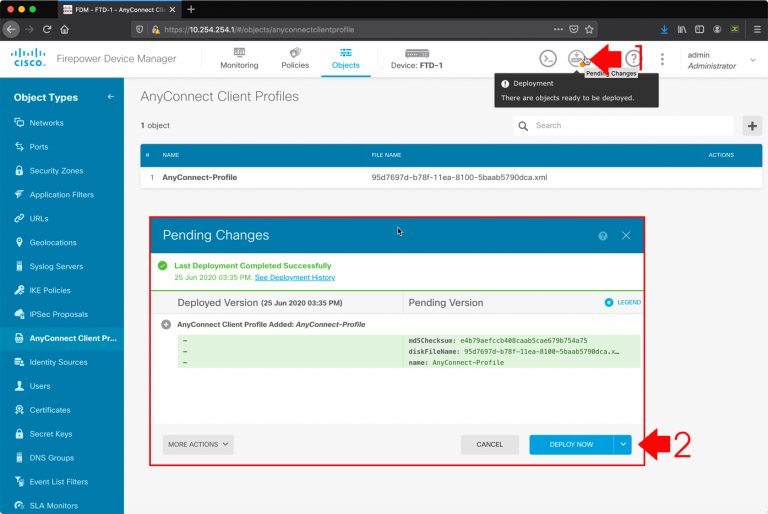This screenshot has width=768, height=514.
Task: Click the Users person icon
Action: (19, 386)
